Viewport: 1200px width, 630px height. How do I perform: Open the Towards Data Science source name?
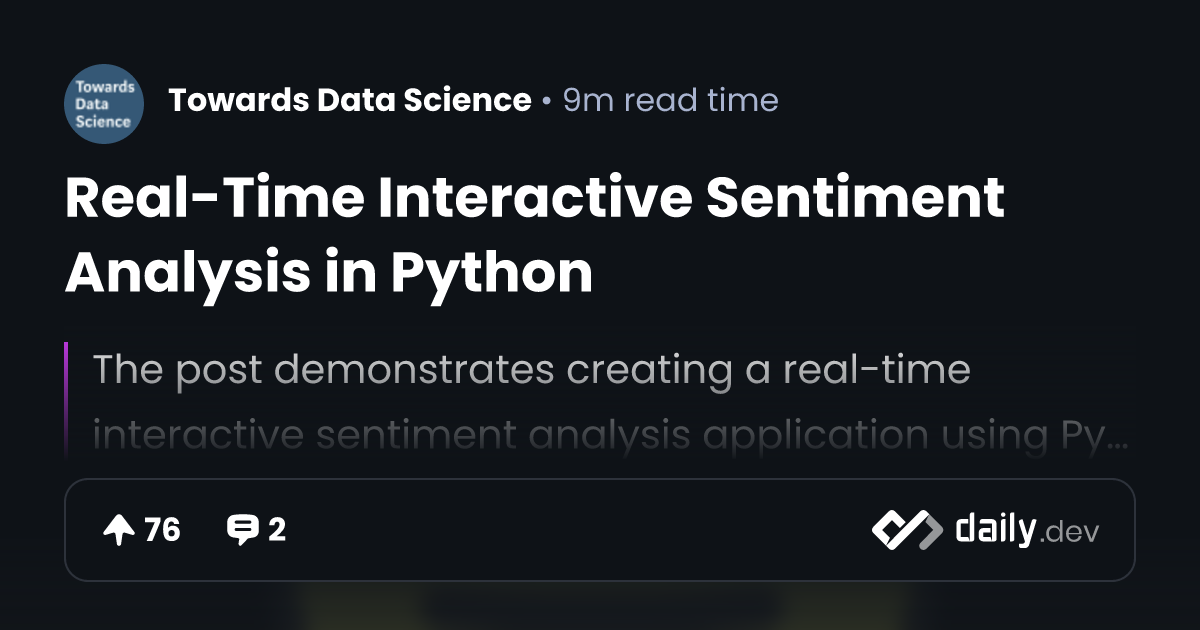tap(349, 100)
